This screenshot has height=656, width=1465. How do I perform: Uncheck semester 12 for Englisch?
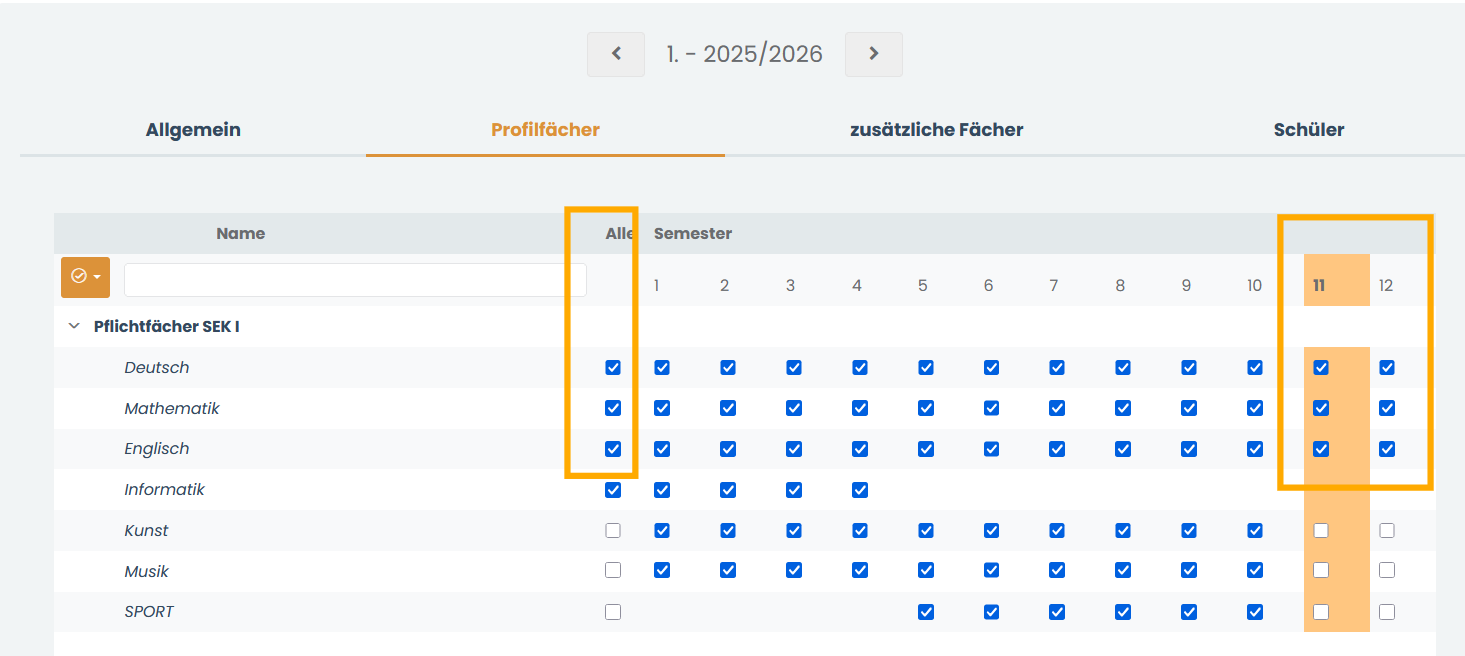(1387, 449)
